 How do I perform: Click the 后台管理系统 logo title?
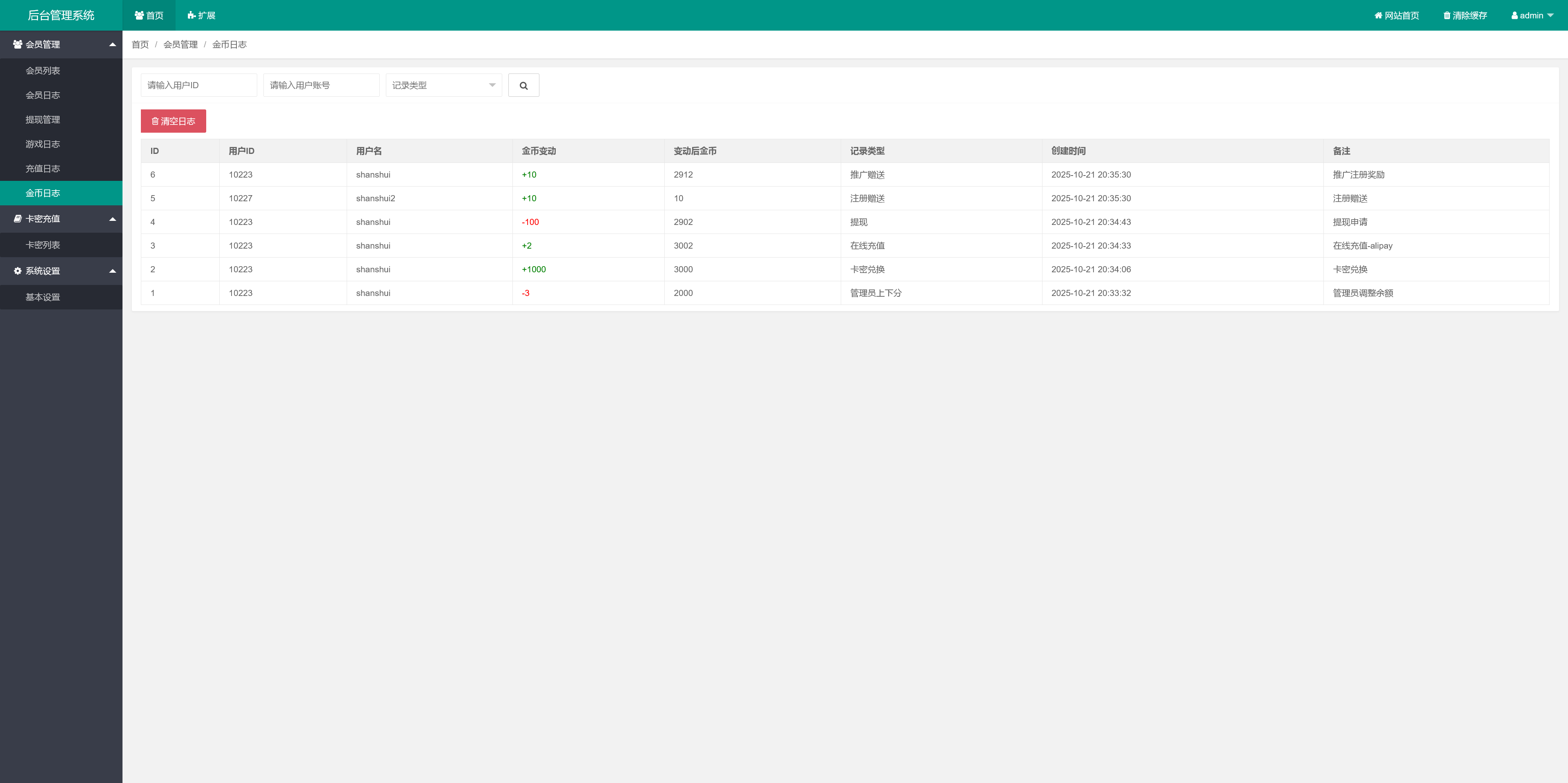pos(61,15)
